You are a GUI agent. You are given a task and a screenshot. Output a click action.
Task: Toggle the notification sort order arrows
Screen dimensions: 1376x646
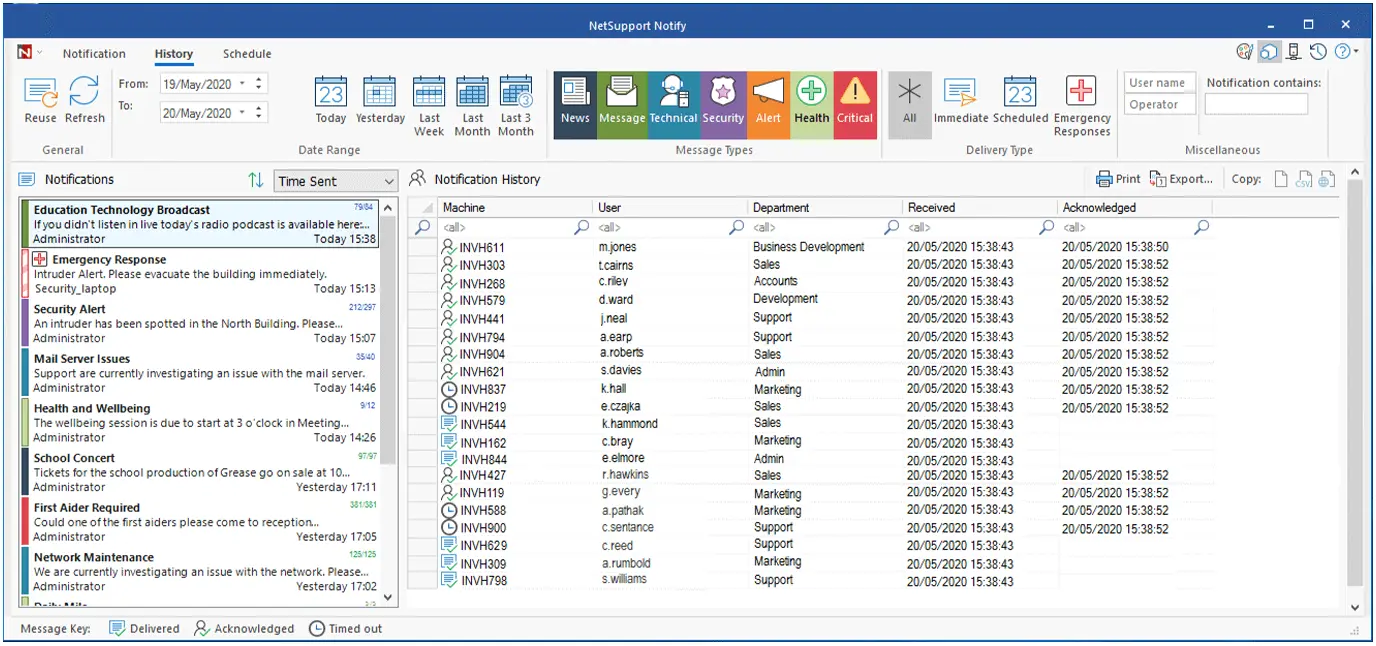(256, 180)
